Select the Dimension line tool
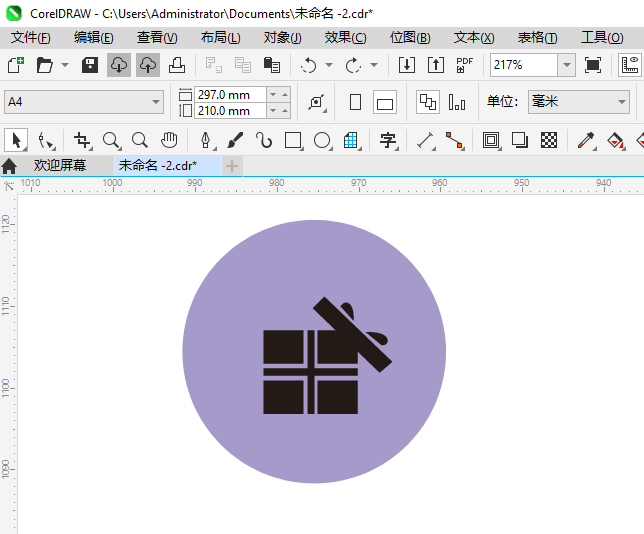Screen dimensions: 644x534 coord(426,140)
